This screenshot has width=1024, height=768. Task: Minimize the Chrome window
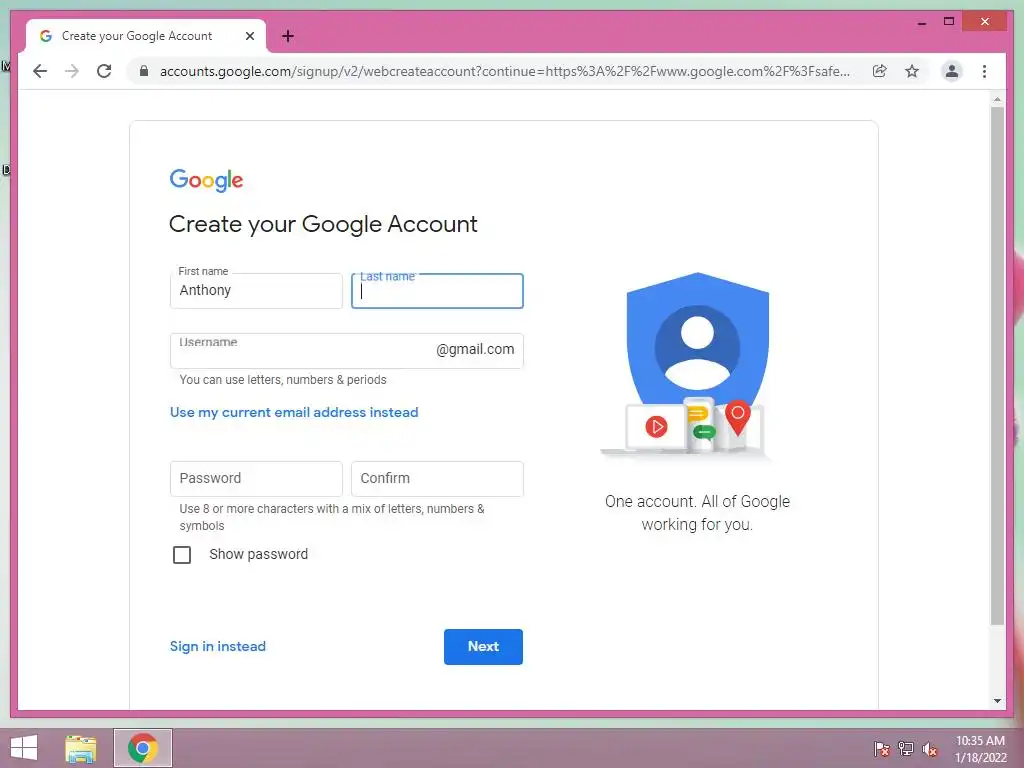click(x=921, y=22)
